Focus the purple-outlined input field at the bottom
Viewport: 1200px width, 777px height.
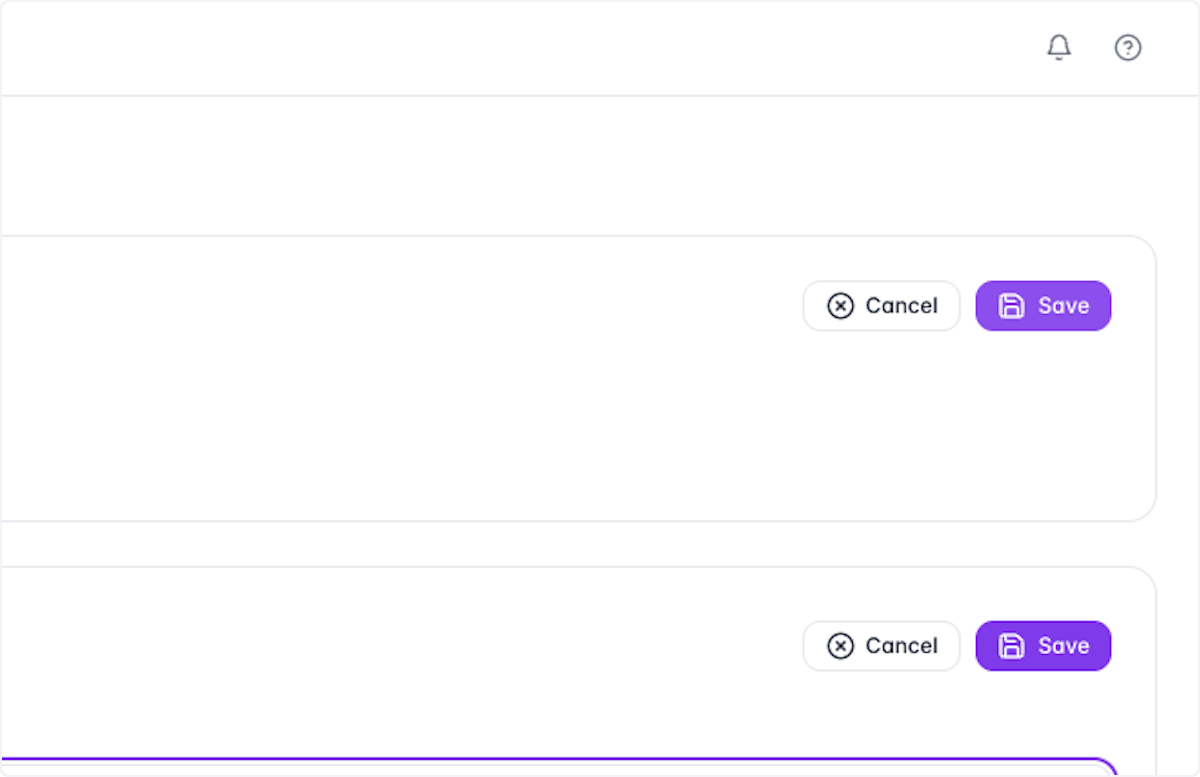[558, 767]
